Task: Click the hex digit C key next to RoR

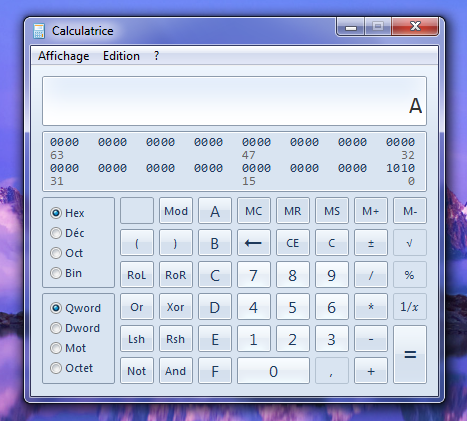Action: (x=215, y=275)
